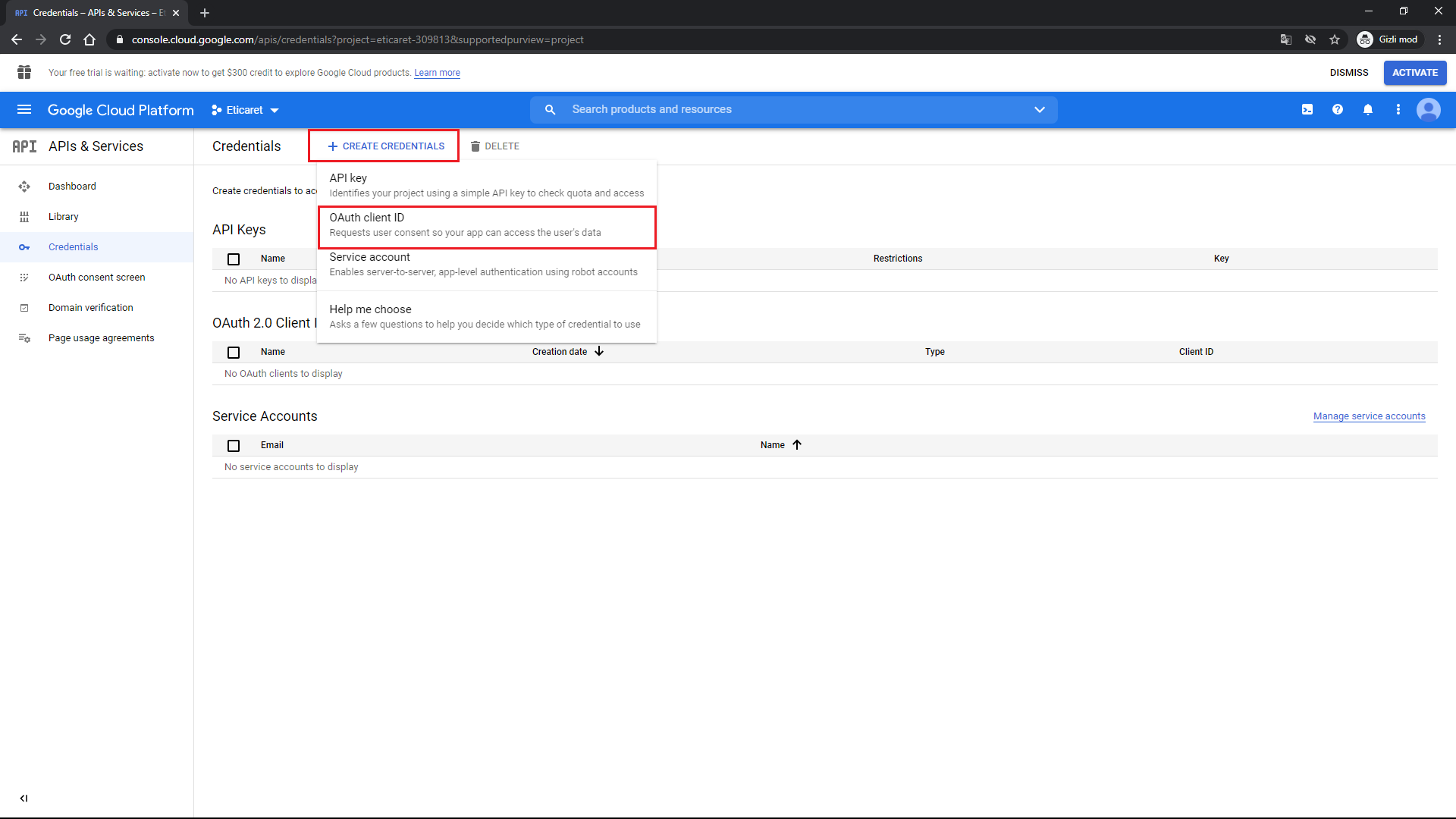Image resolution: width=1456 pixels, height=819 pixels.
Task: Select API key from the menu
Action: point(487,185)
